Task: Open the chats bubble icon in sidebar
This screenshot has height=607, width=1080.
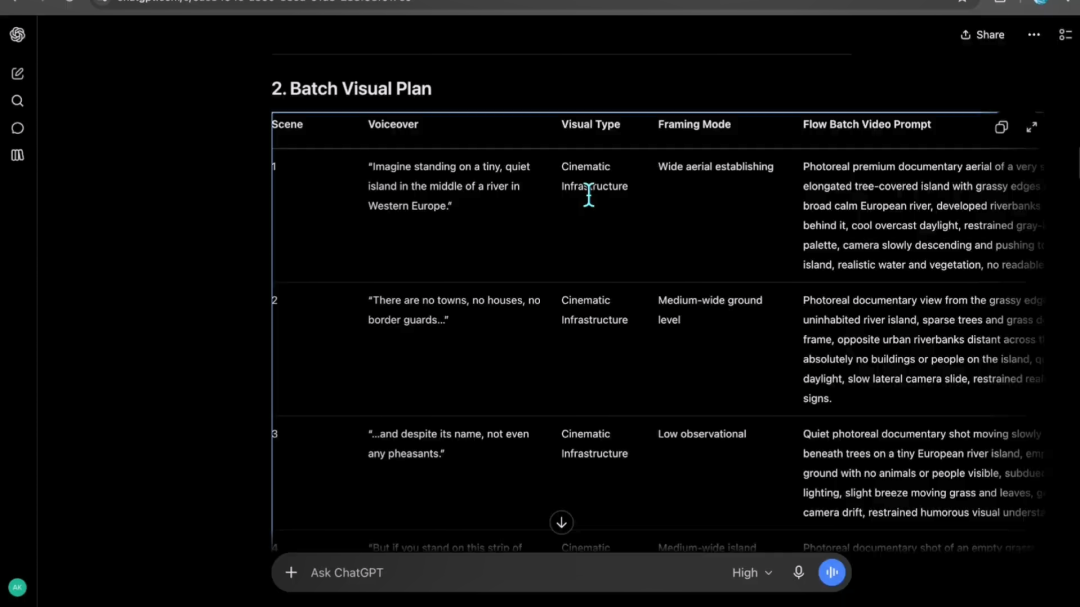Action: pos(17,128)
